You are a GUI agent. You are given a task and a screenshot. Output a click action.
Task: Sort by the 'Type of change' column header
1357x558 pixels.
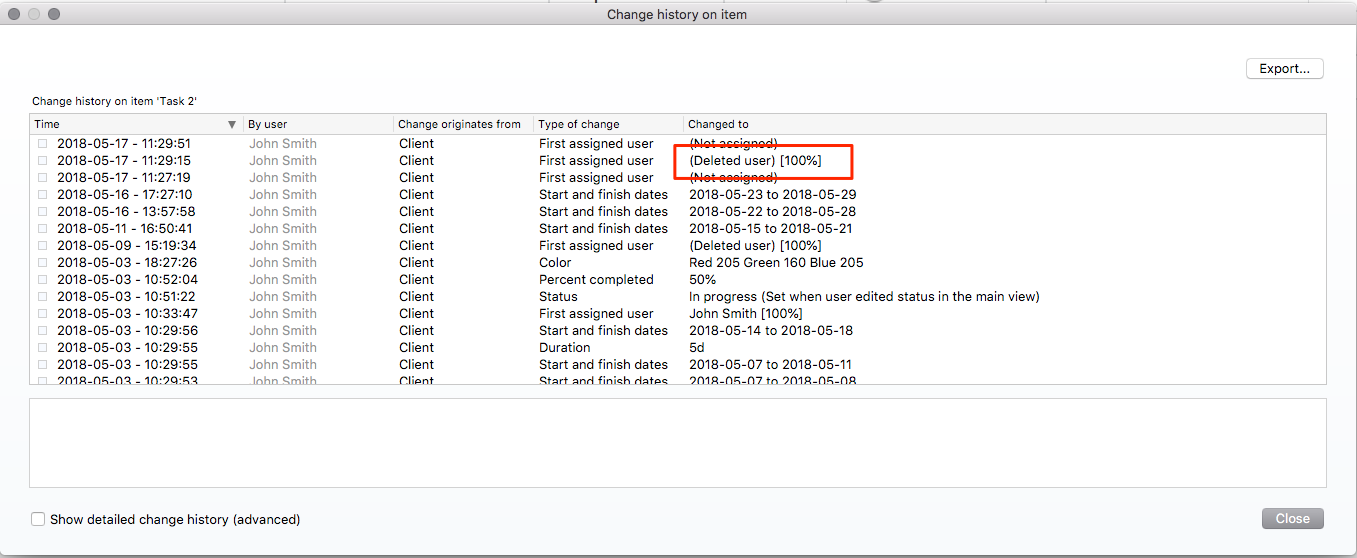point(578,125)
